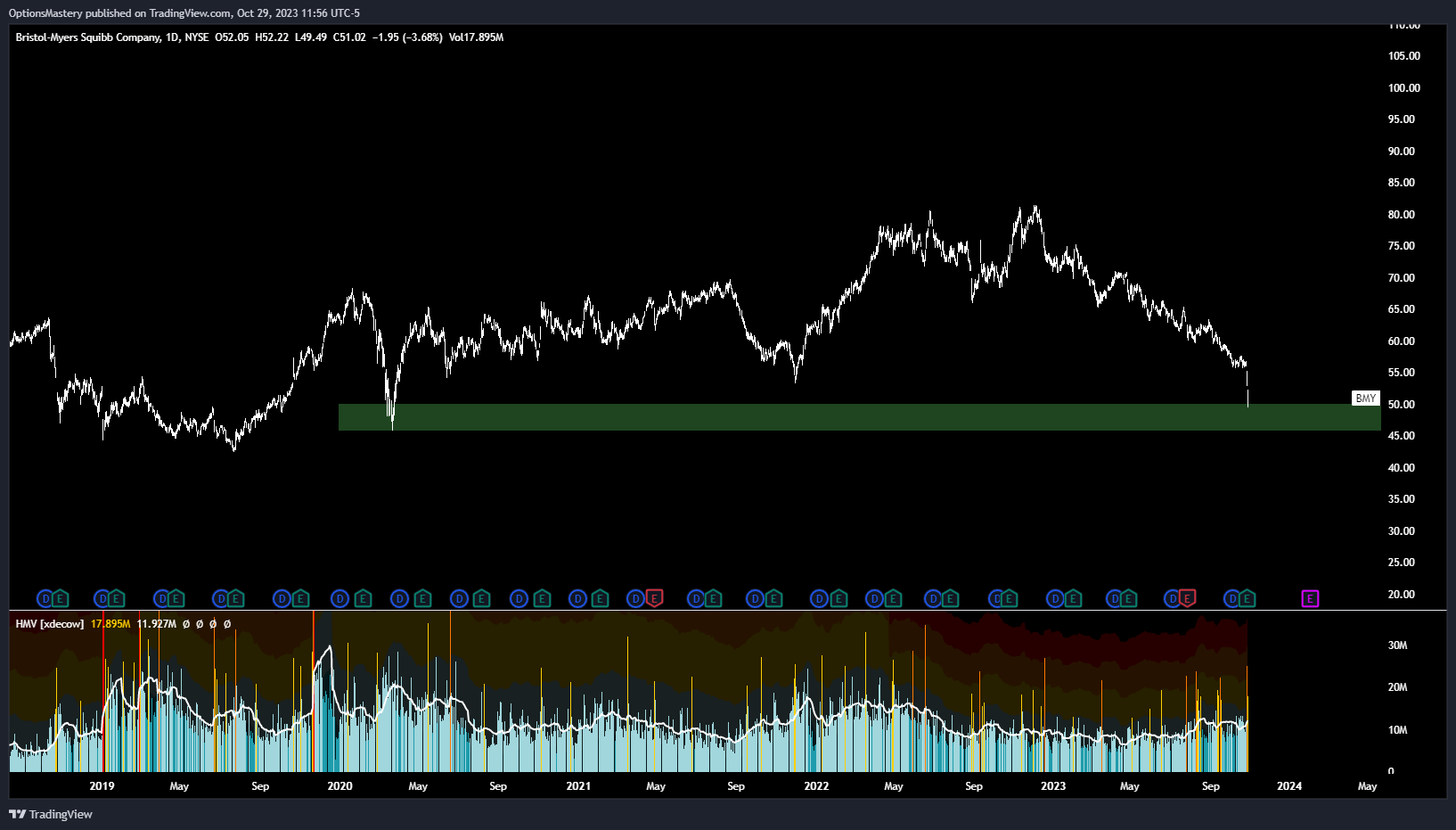Click the red earnings marker near May 2021
The height and width of the screenshot is (830, 1456).
click(654, 598)
